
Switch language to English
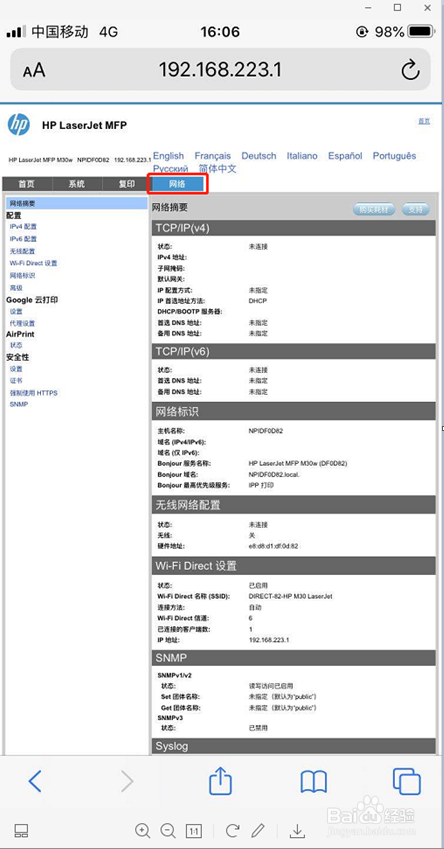168,156
